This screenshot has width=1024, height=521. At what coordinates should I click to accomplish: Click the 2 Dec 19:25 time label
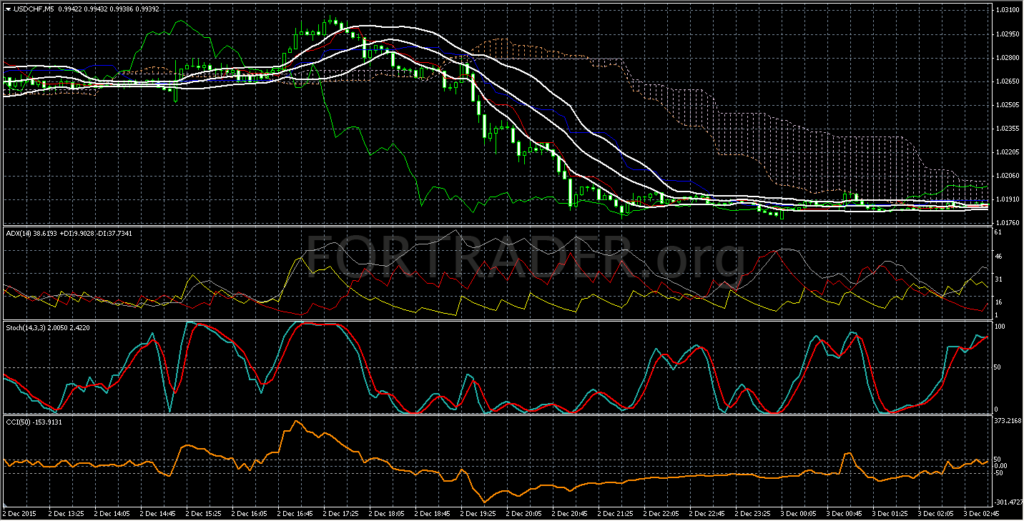coord(480,514)
